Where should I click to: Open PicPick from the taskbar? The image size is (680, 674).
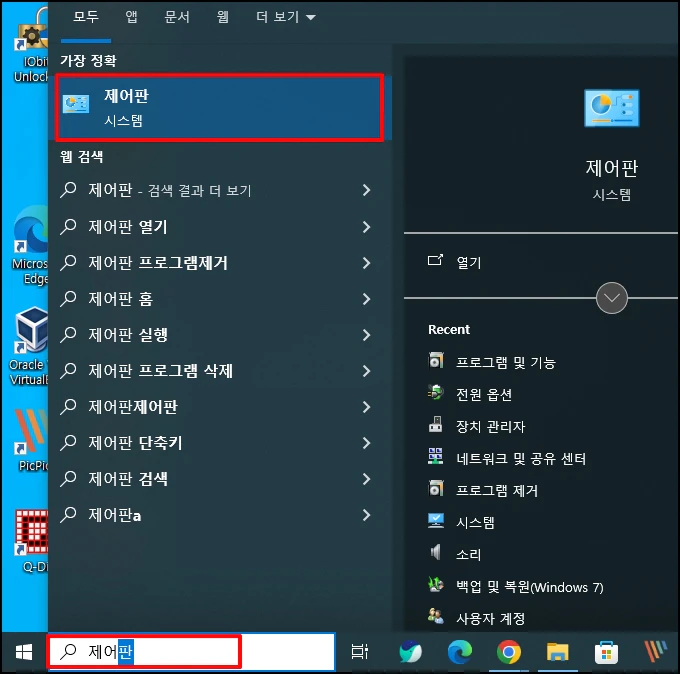pyautogui.click(x=656, y=652)
